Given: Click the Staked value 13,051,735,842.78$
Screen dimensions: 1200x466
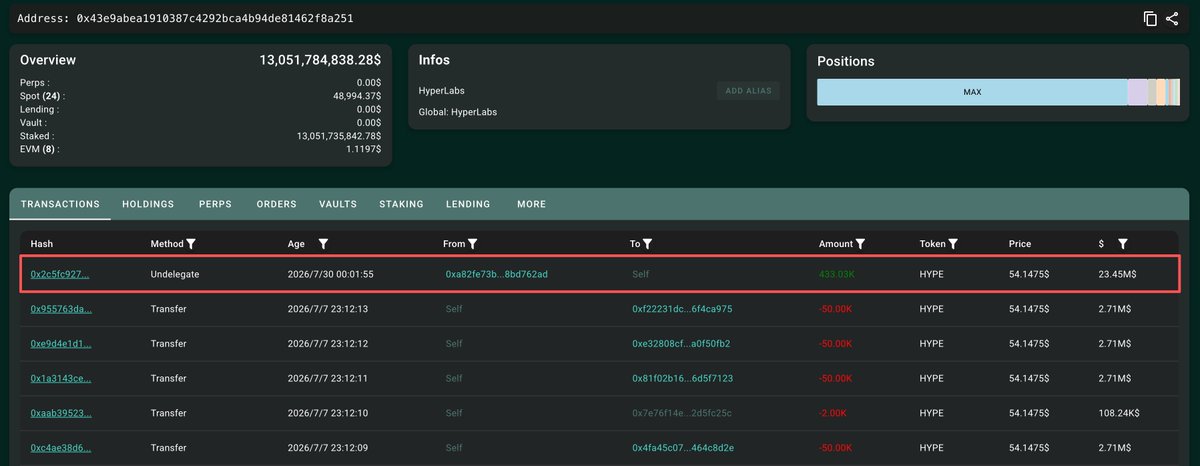Looking at the screenshot, I should [339, 135].
